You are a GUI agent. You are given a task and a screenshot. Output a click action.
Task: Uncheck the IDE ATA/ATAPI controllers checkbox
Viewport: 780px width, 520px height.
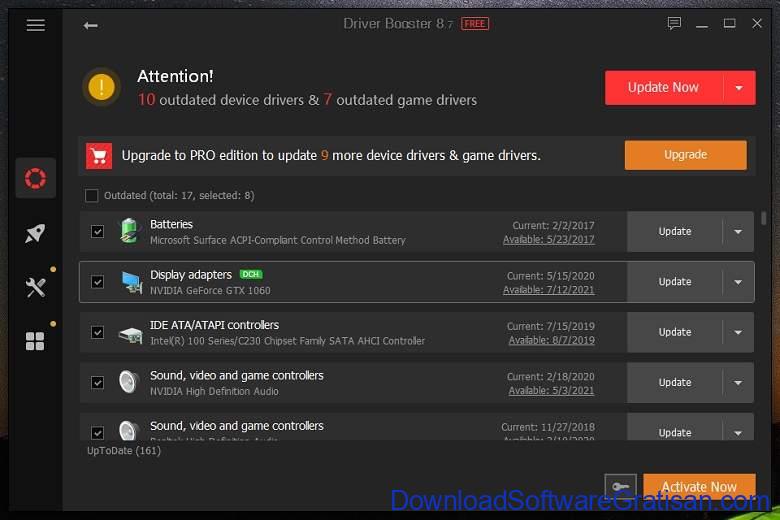coord(98,332)
